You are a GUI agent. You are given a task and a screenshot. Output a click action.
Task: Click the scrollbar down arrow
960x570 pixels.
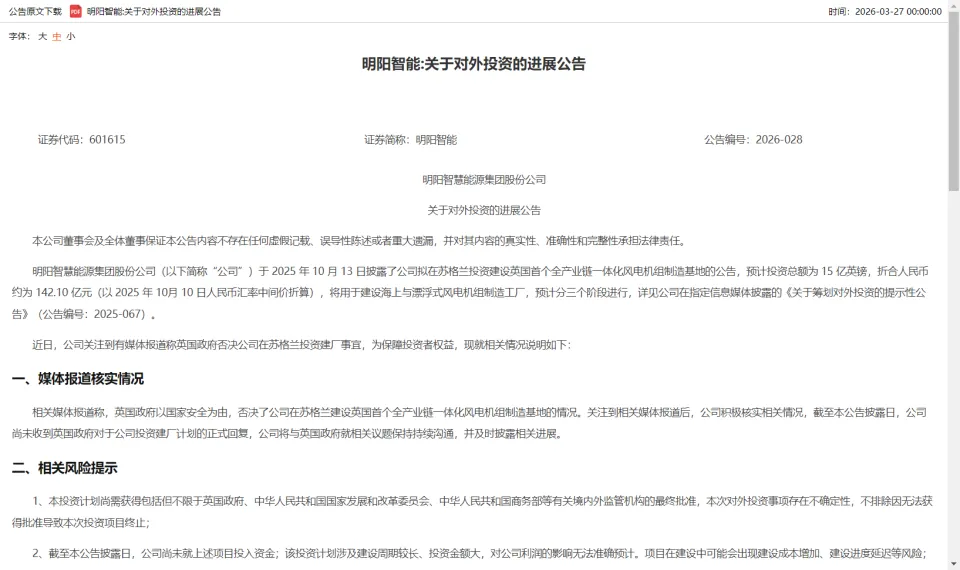coord(954,564)
